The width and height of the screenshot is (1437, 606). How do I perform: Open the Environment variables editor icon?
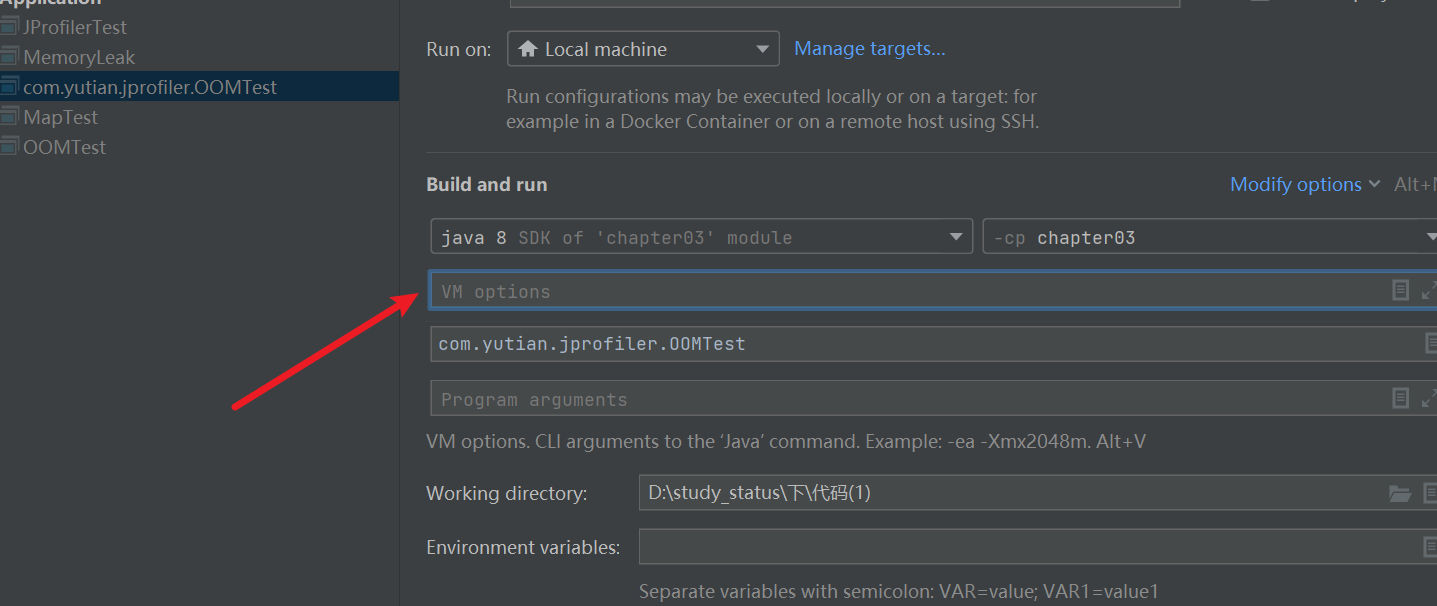1430,547
